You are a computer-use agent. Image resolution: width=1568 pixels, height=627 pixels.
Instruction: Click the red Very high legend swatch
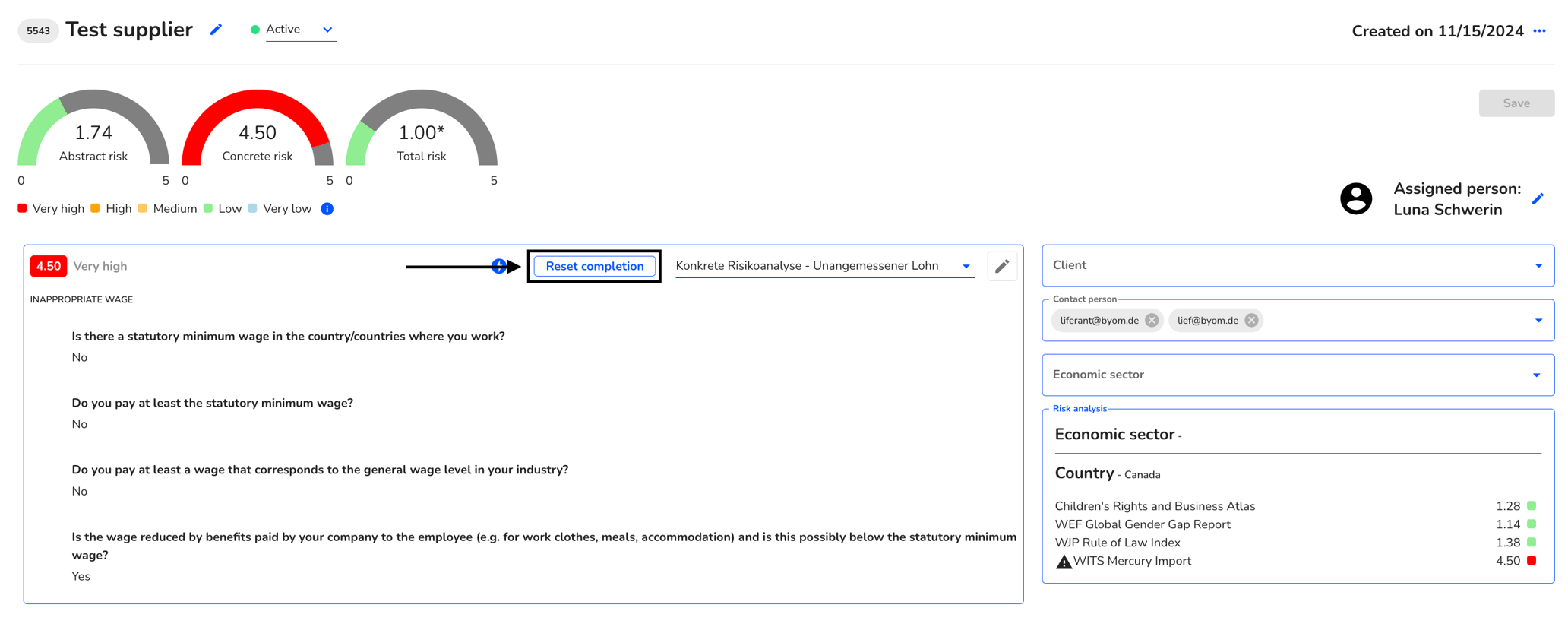(x=23, y=208)
